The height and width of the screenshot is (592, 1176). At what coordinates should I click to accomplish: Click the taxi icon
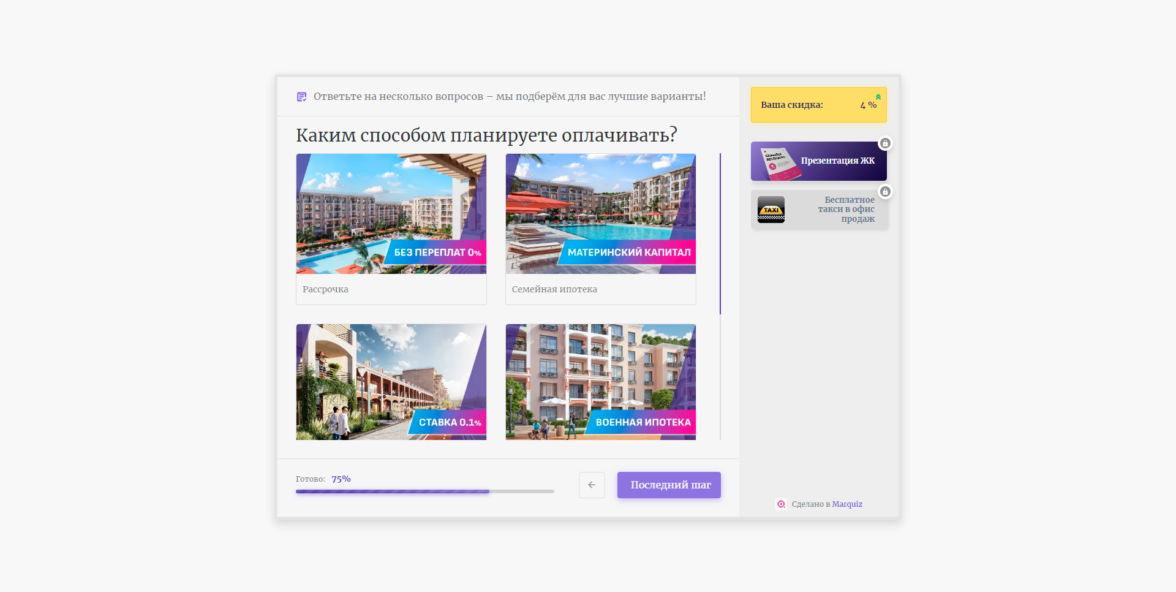click(x=771, y=209)
